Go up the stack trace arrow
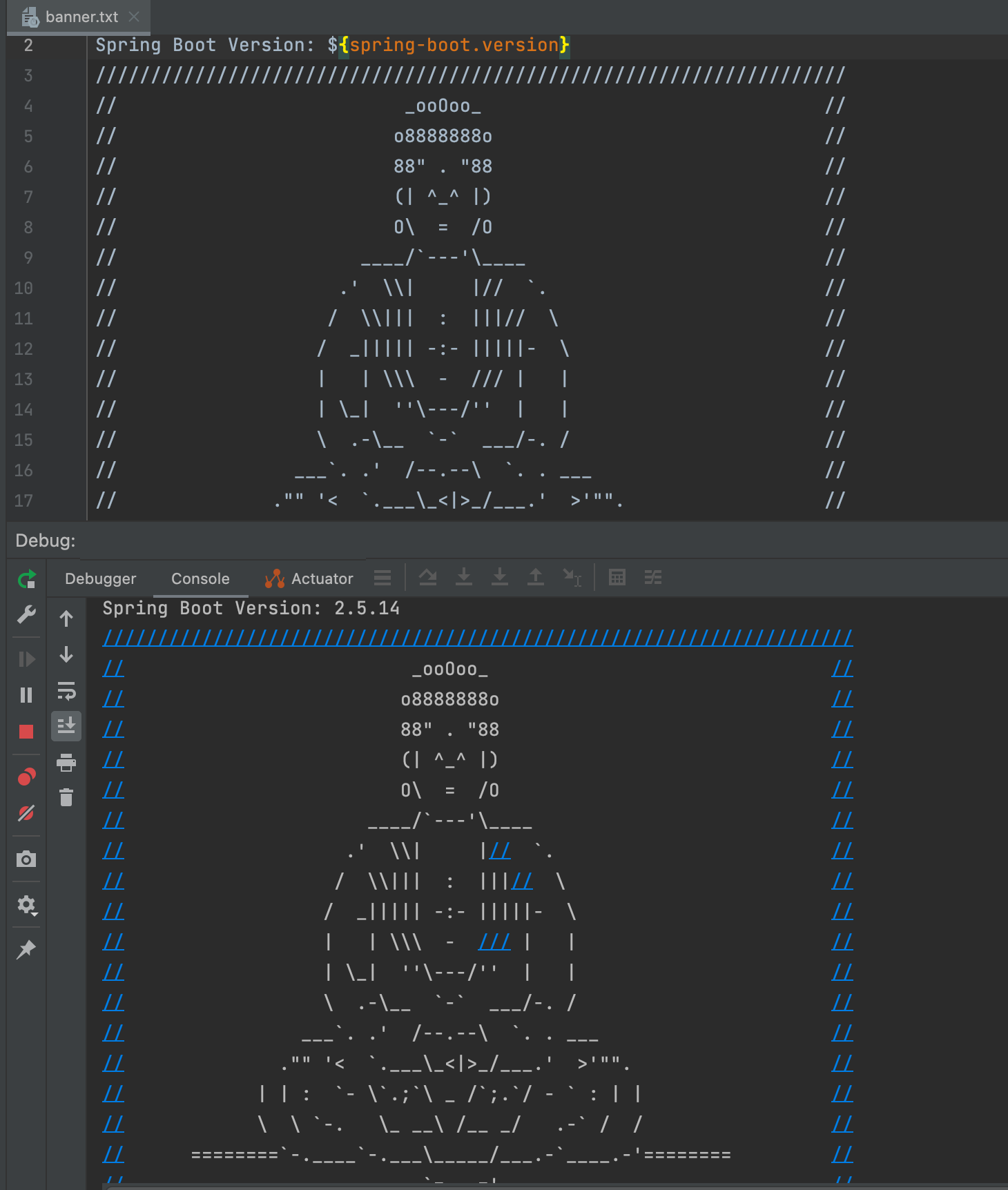The width and height of the screenshot is (1008, 1190). tap(66, 618)
